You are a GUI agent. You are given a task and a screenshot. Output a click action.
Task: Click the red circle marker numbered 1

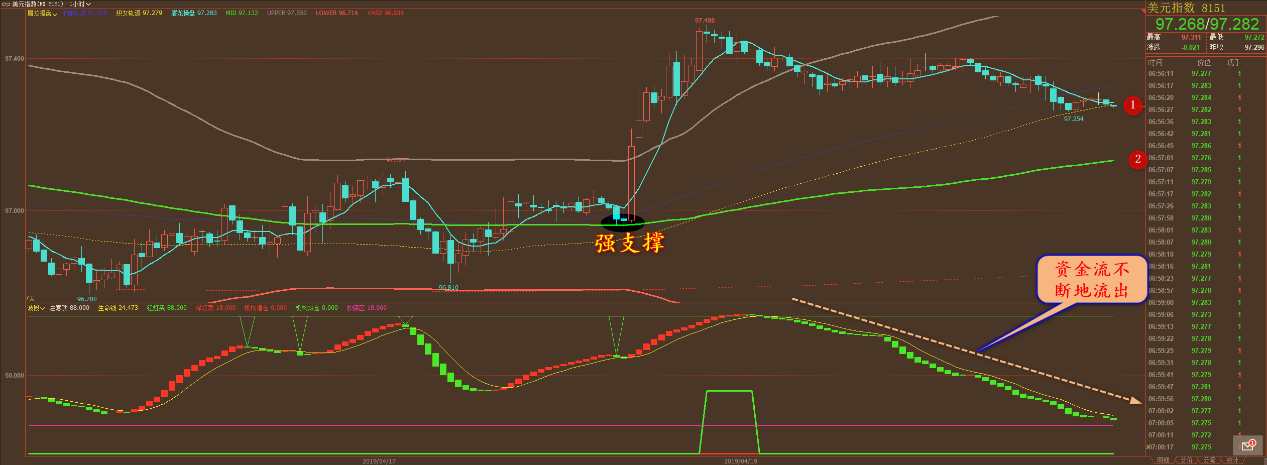point(1132,105)
